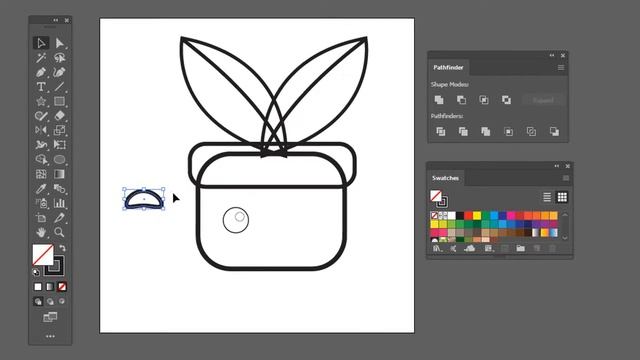
Task: Click the Expand button in Pathfinder
Action: pyautogui.click(x=543, y=100)
